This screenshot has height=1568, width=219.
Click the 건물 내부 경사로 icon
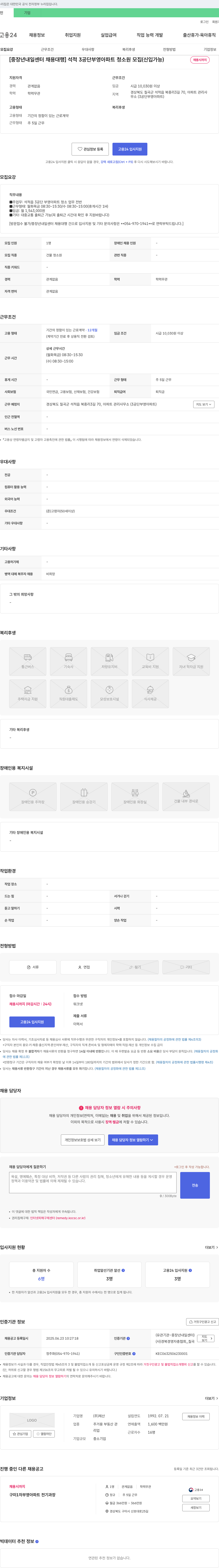click(x=186, y=797)
